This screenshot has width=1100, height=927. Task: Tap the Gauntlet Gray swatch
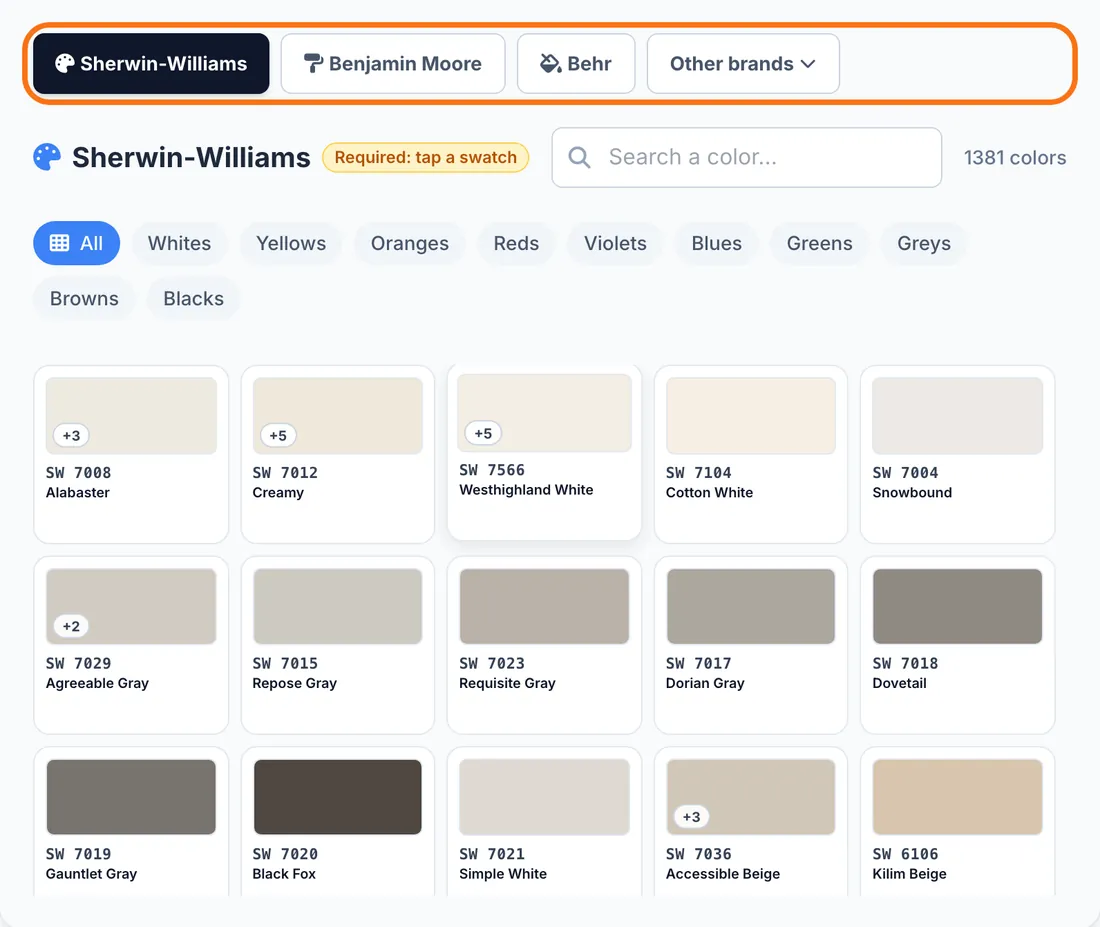(x=131, y=797)
